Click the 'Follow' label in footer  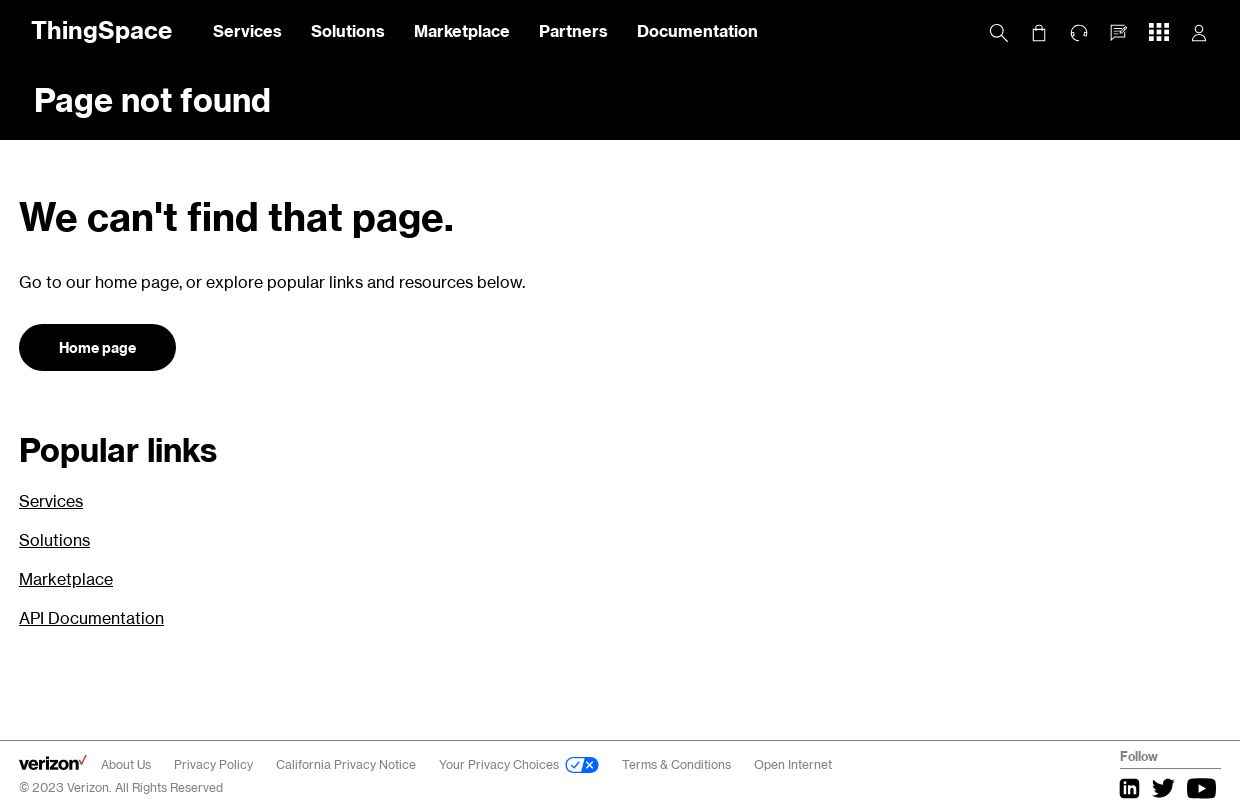click(1138, 756)
